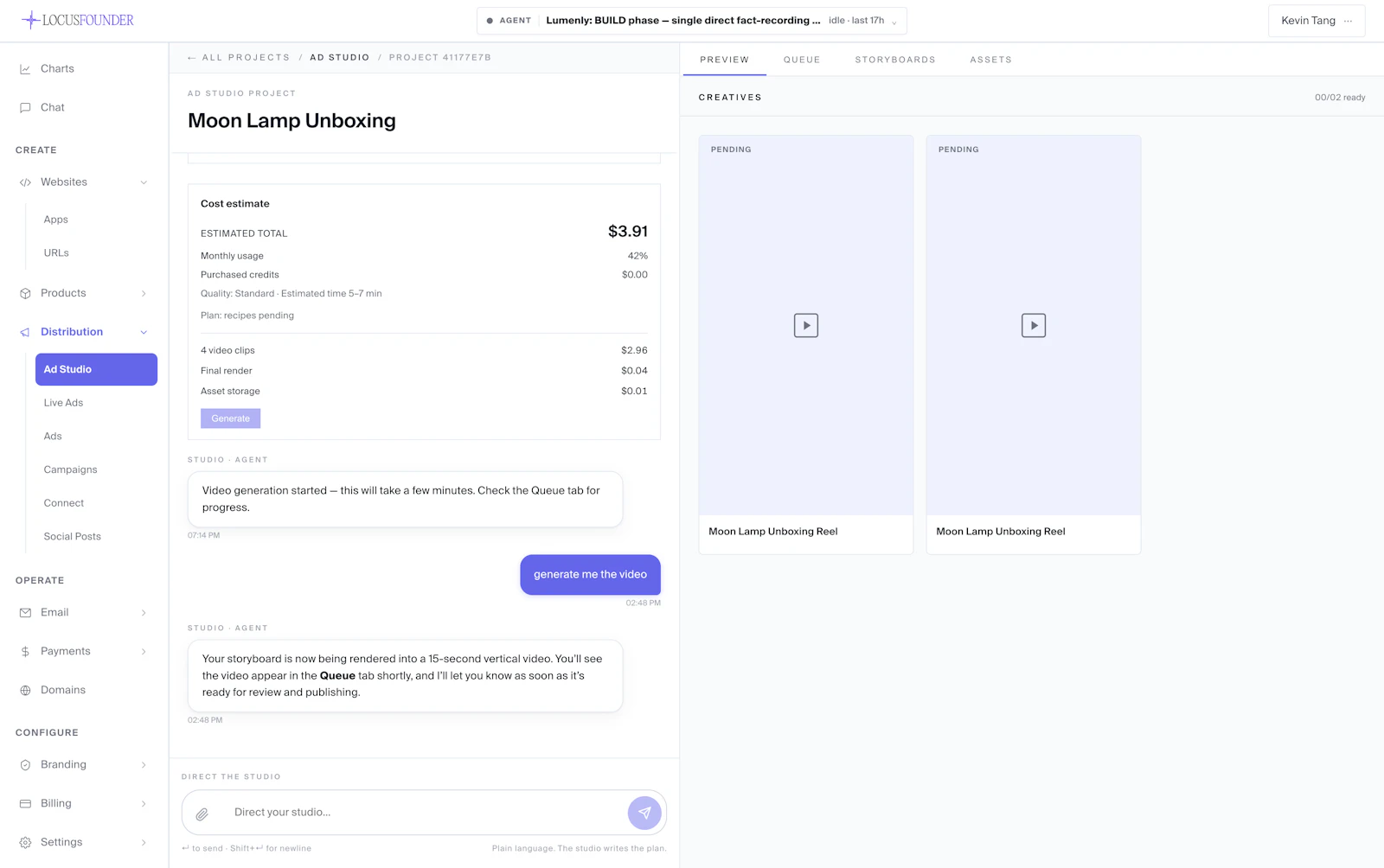The width and height of the screenshot is (1384, 868).
Task: Open Connect in sidebar
Action: (x=64, y=503)
